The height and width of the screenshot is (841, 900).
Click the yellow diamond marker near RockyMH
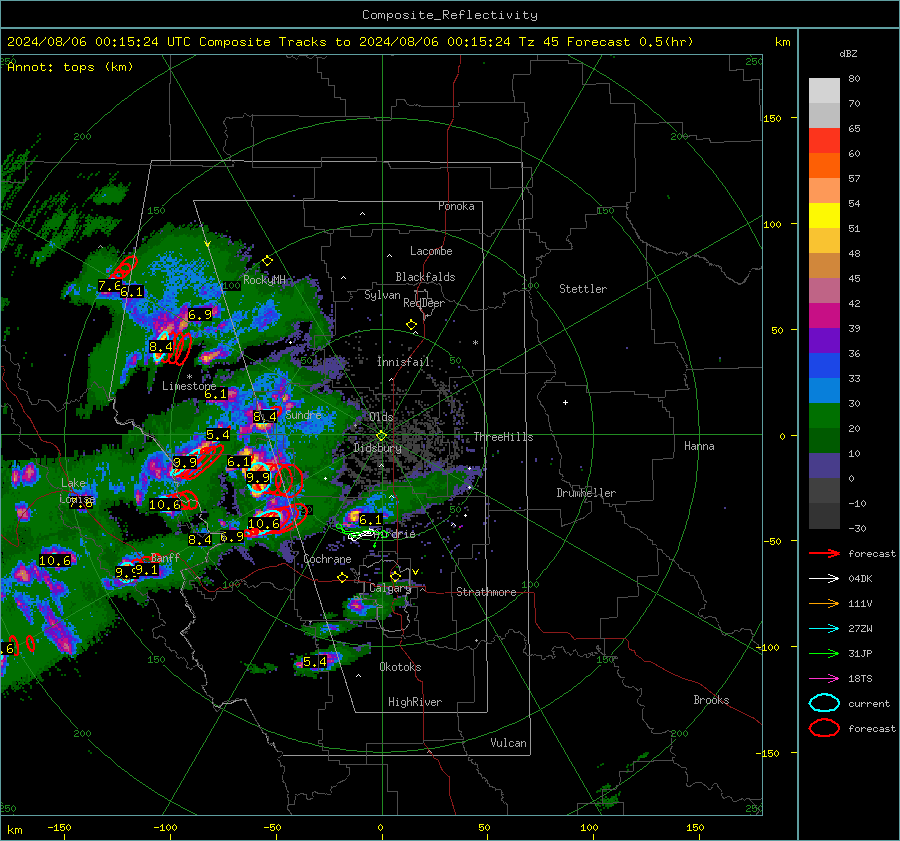(267, 261)
